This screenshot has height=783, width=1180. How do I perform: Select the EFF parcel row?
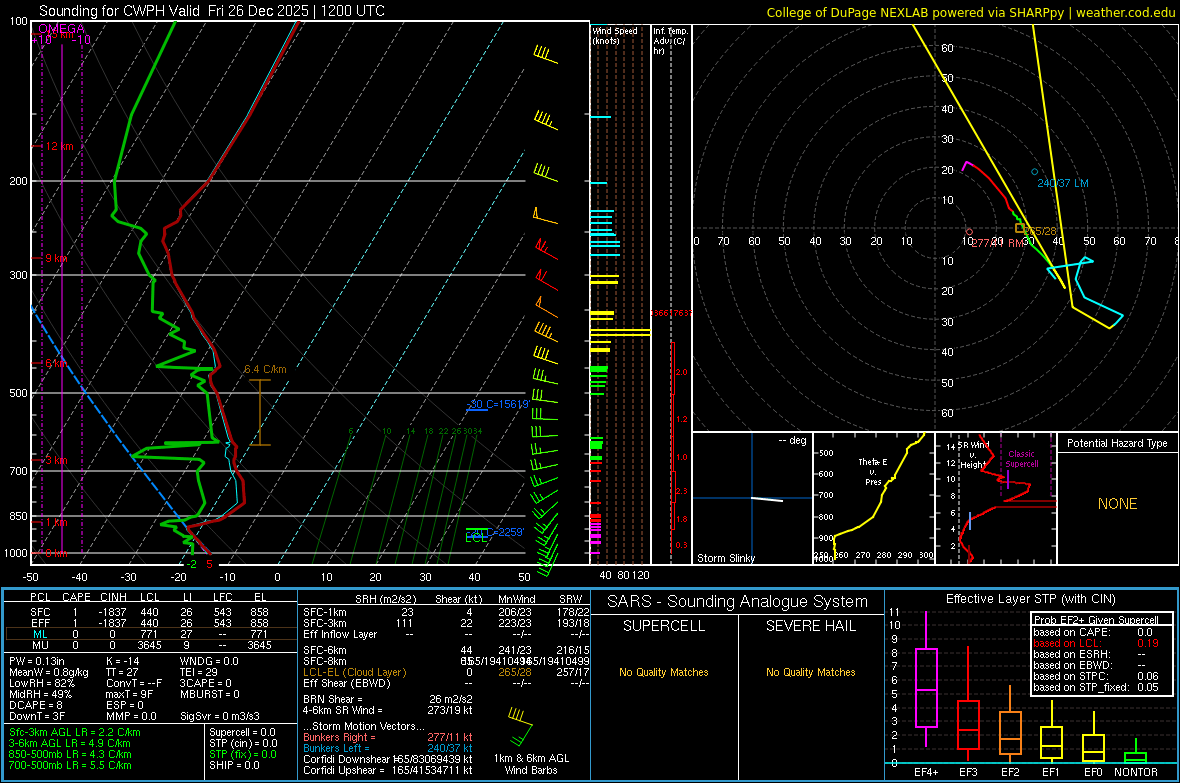tap(149, 623)
